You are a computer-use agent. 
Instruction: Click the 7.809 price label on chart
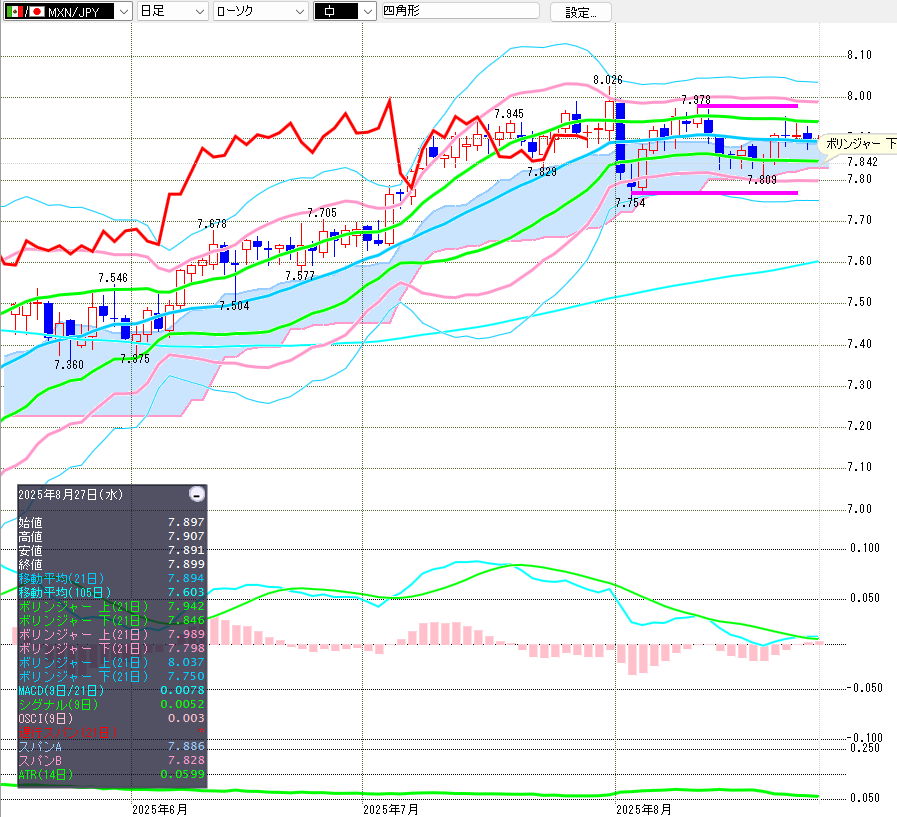(x=762, y=180)
